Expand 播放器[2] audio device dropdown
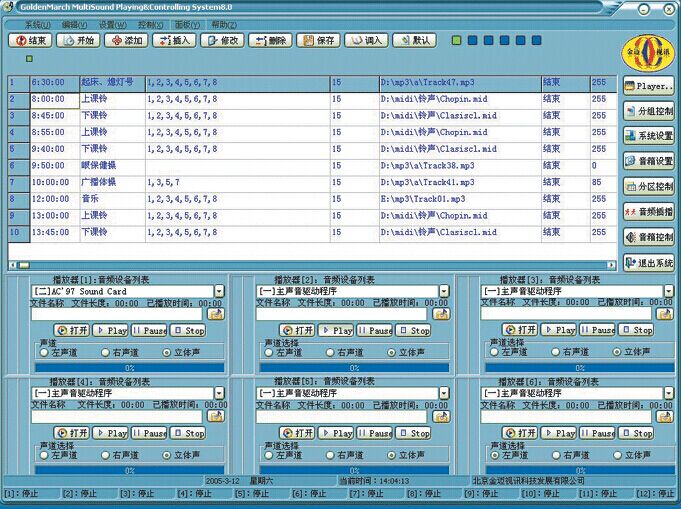 coord(444,291)
